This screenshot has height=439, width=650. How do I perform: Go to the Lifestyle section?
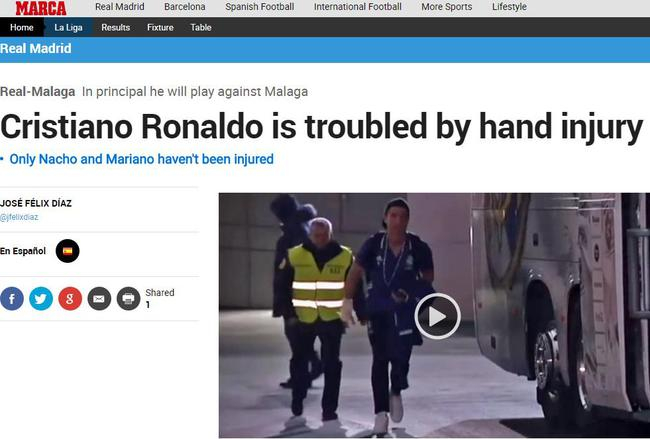click(x=509, y=7)
